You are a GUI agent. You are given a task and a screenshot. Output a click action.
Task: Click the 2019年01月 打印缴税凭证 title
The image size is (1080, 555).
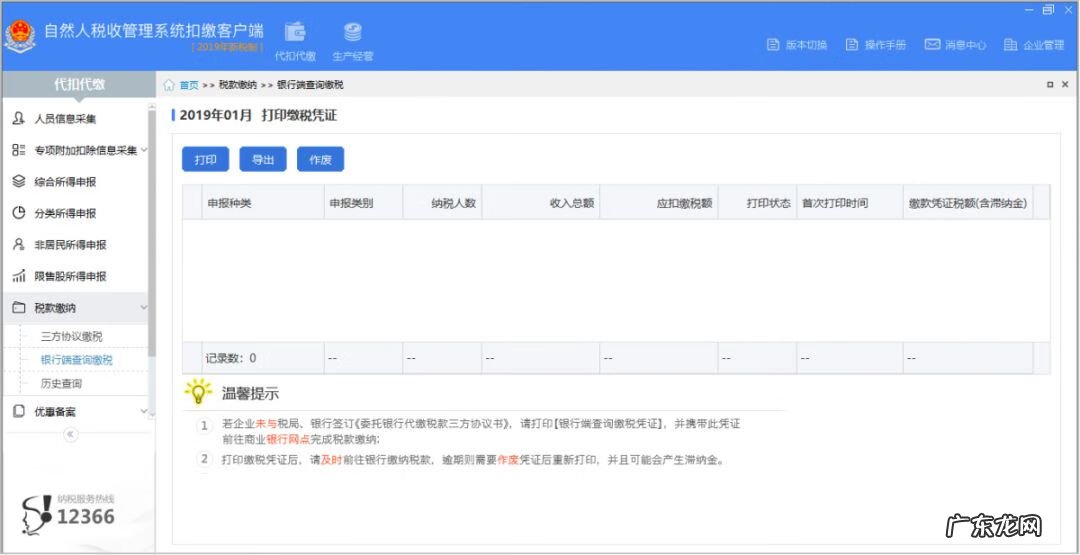[258, 115]
